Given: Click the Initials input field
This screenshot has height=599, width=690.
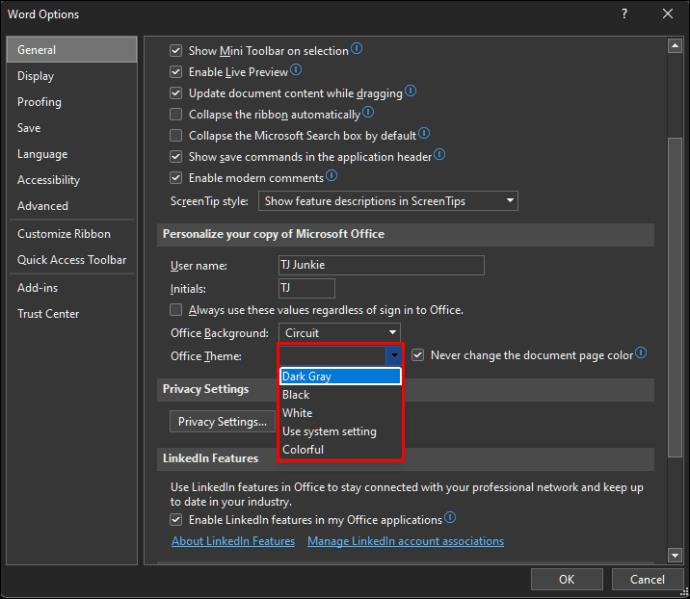Looking at the screenshot, I should click(x=307, y=288).
